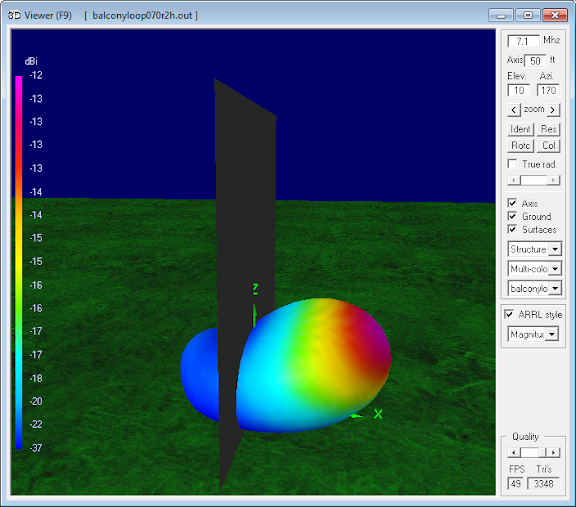Click the -22 dBi scale label

(x=36, y=424)
